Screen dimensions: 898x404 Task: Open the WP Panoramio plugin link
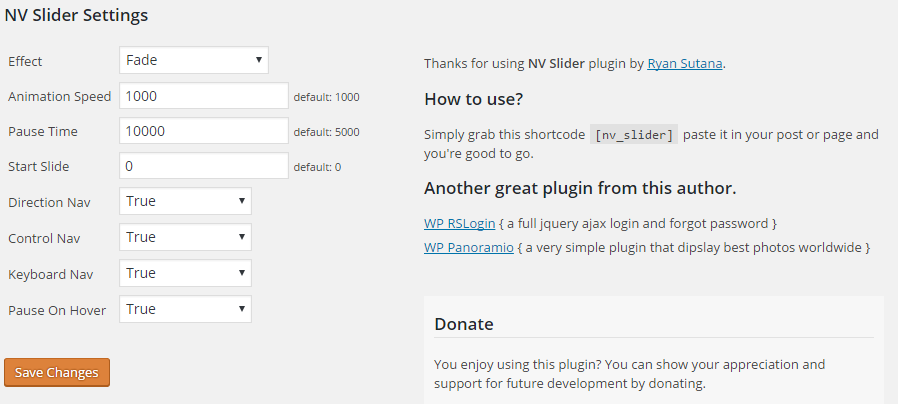(x=468, y=248)
